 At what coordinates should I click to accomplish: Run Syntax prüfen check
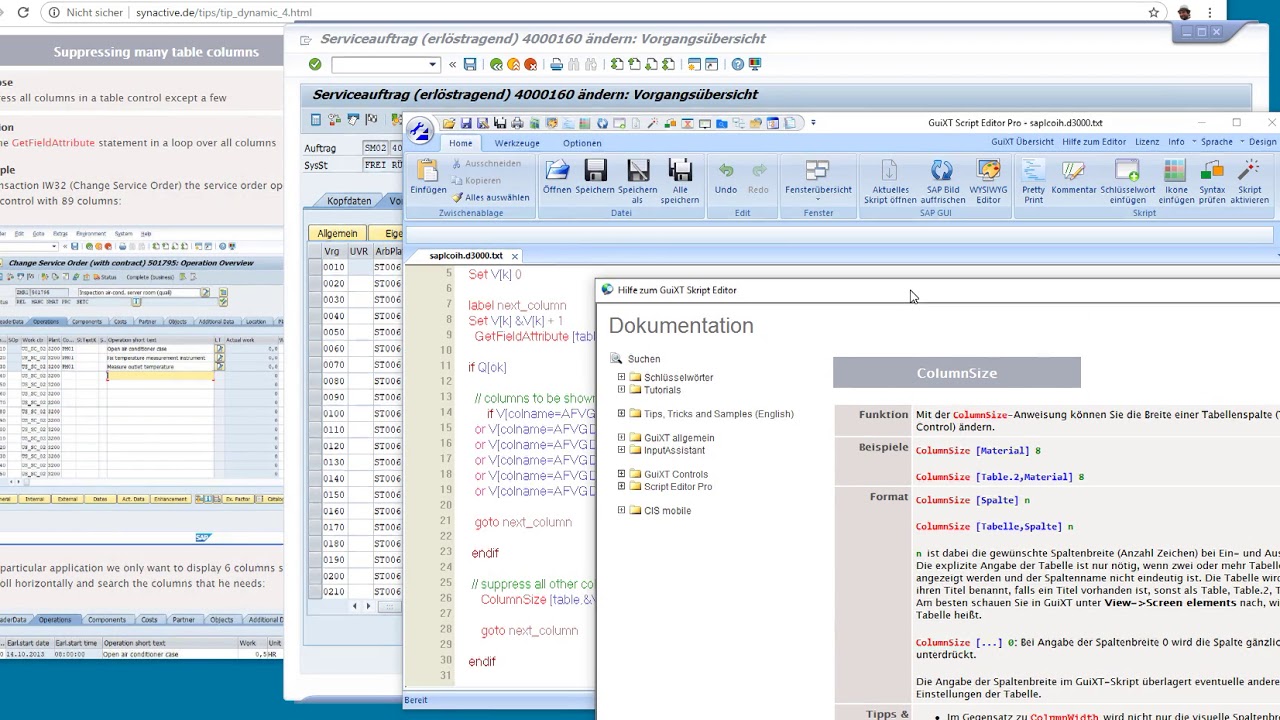pos(1212,181)
